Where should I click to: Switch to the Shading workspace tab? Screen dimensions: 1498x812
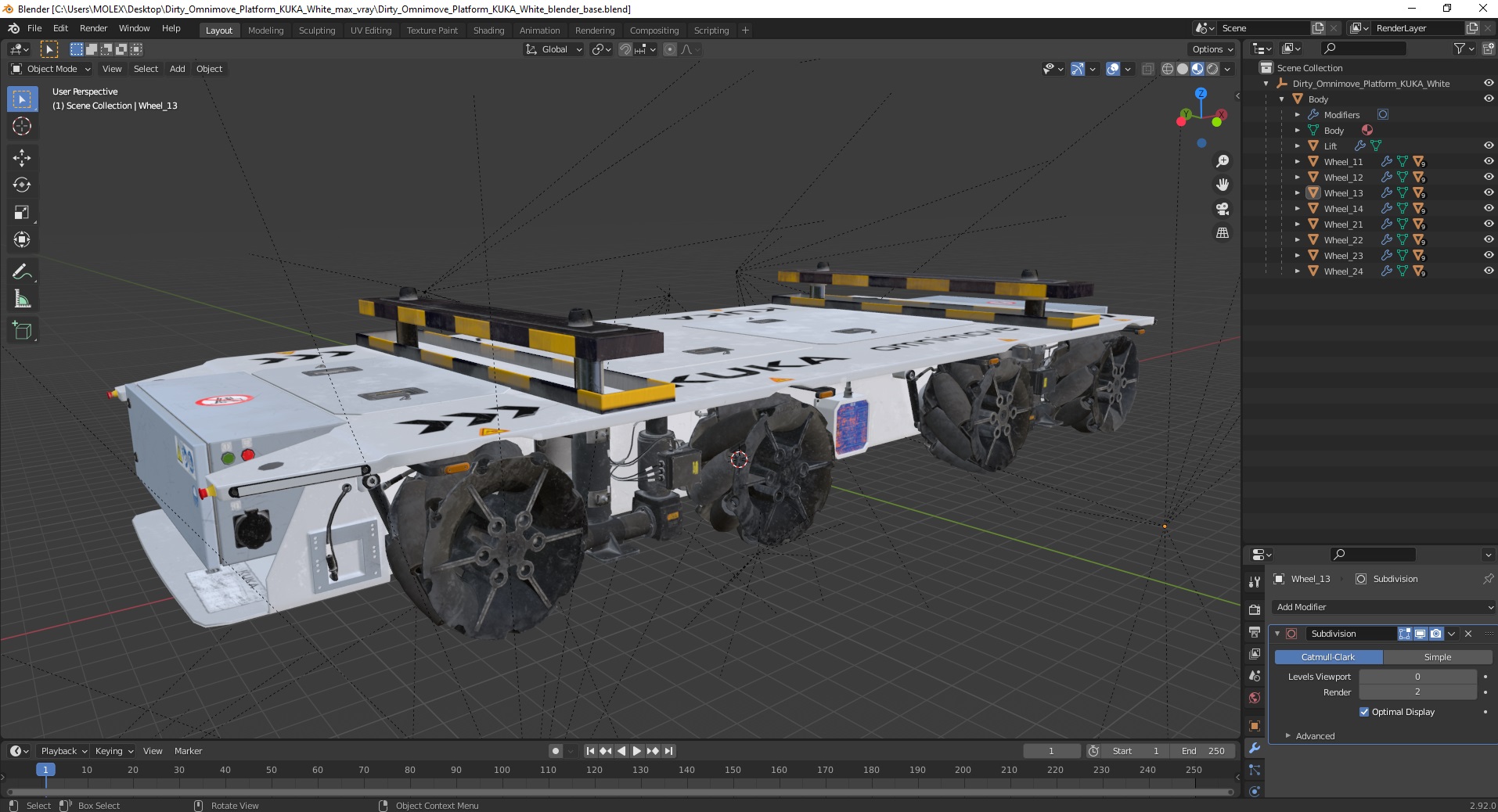(488, 31)
